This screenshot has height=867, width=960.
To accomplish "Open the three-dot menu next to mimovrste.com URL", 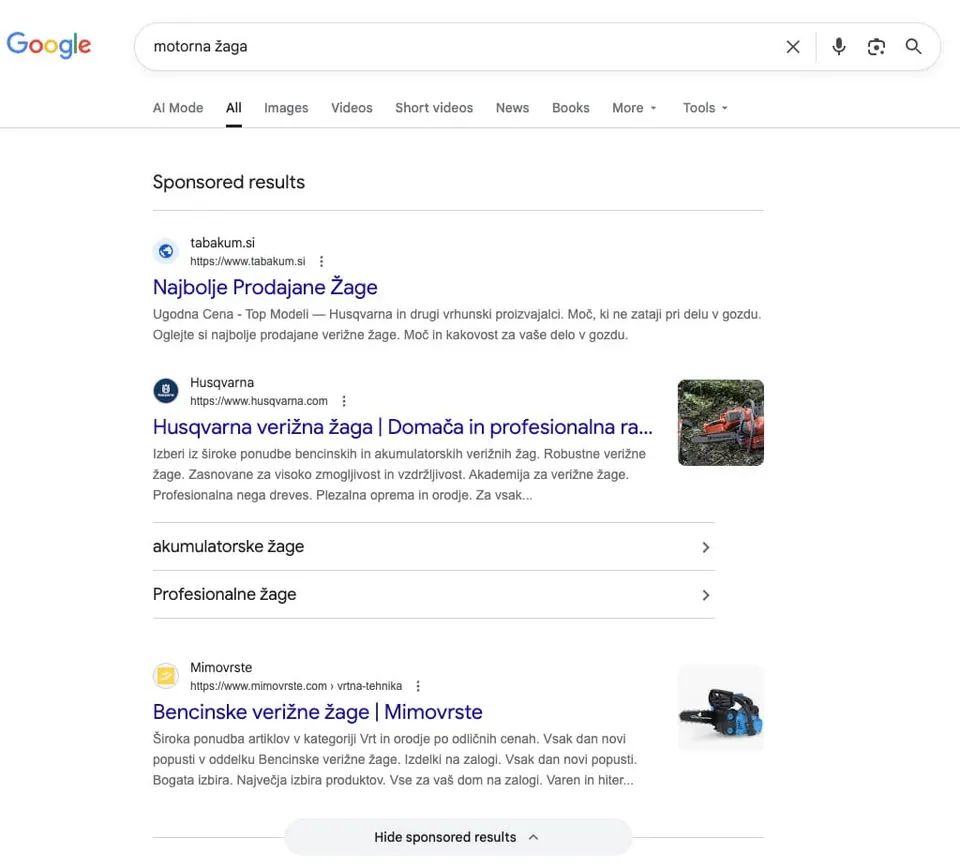I will tap(418, 686).
